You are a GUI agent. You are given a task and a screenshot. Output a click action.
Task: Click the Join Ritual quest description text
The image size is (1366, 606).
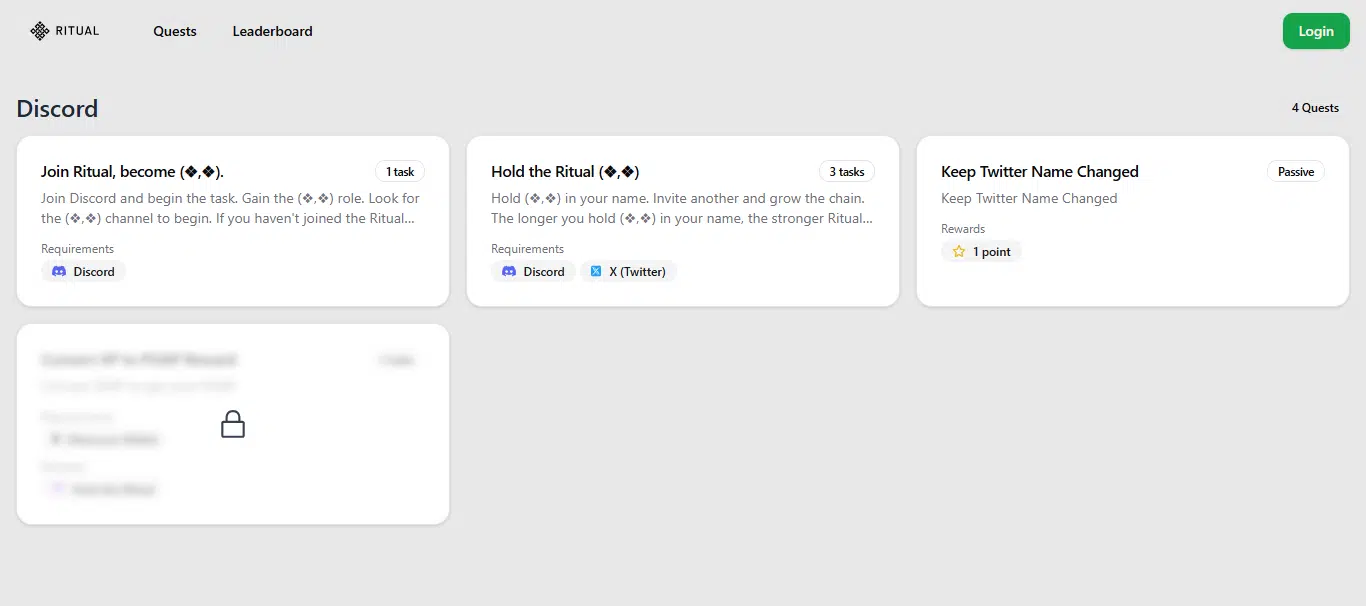tap(230, 208)
